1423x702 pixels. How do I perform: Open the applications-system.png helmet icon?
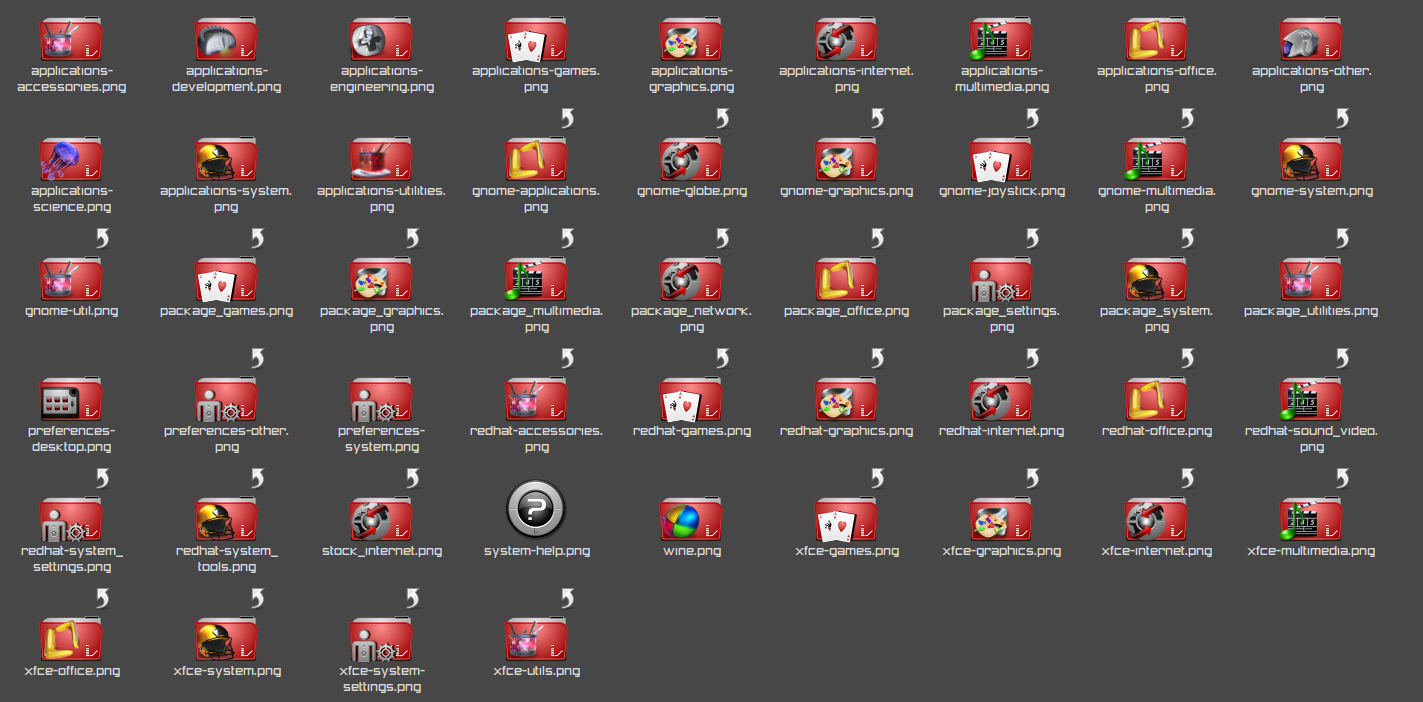point(226,160)
